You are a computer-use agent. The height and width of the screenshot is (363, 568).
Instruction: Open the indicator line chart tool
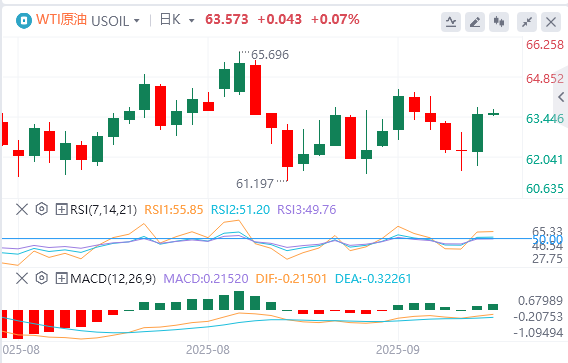pos(451,22)
